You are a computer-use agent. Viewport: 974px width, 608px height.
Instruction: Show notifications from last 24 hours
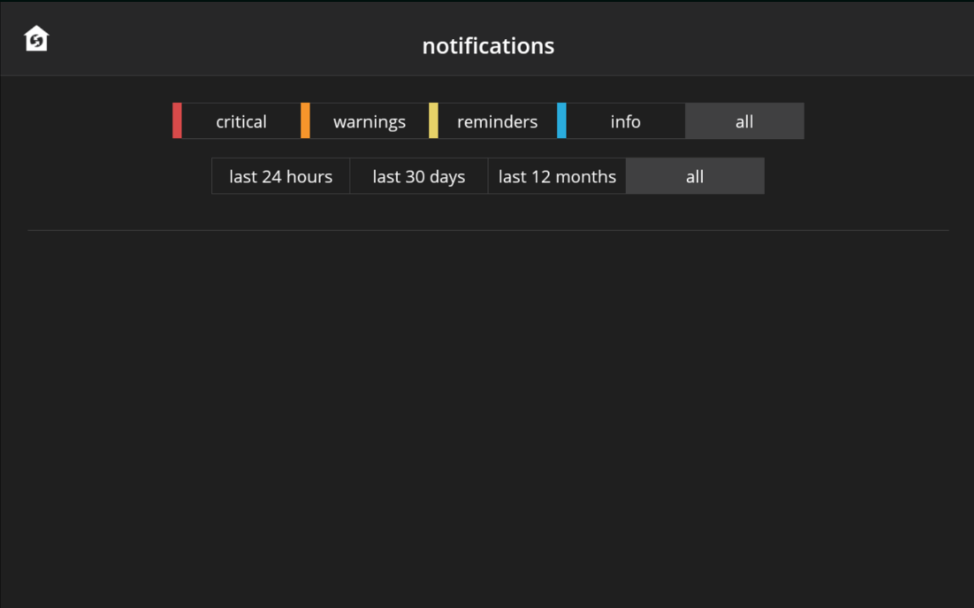pyautogui.click(x=281, y=176)
